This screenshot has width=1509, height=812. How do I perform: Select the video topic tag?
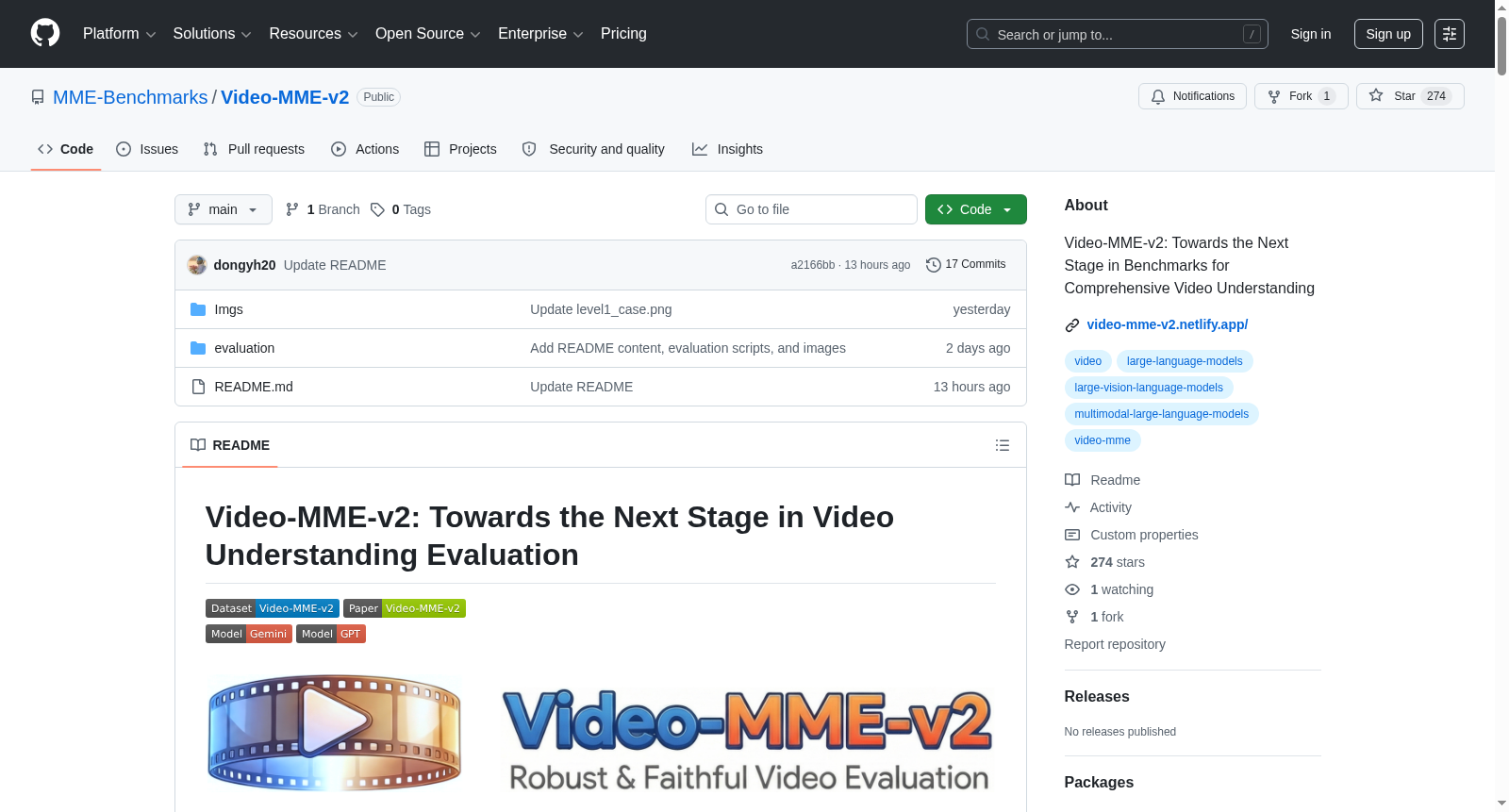1087,361
